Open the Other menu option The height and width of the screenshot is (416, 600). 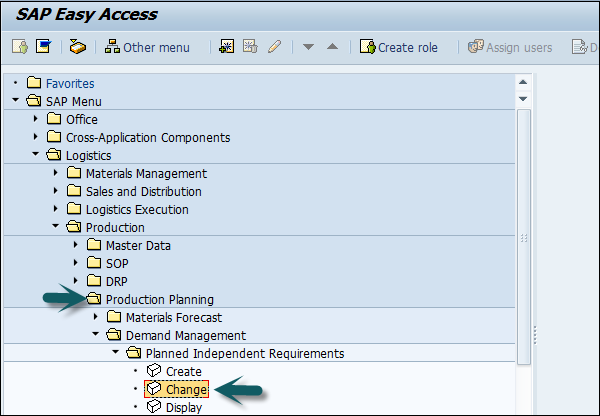tap(147, 47)
